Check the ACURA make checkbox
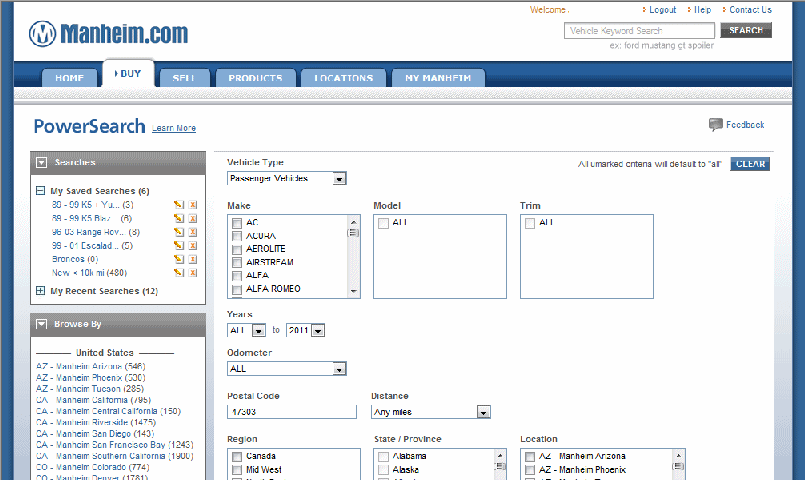 coord(237,236)
